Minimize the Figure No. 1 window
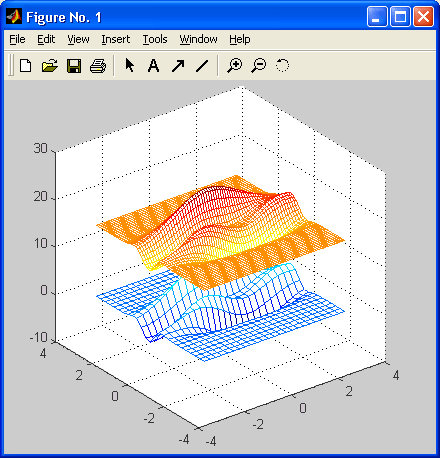 pos(377,16)
